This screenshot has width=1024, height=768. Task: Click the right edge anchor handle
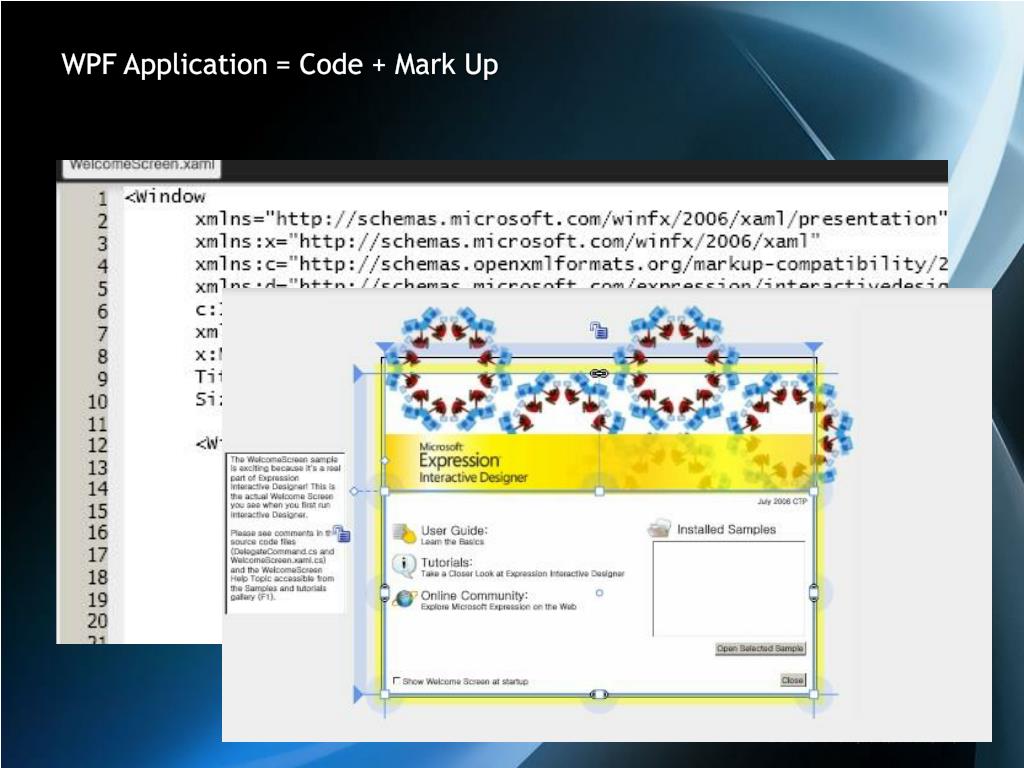coord(813,593)
